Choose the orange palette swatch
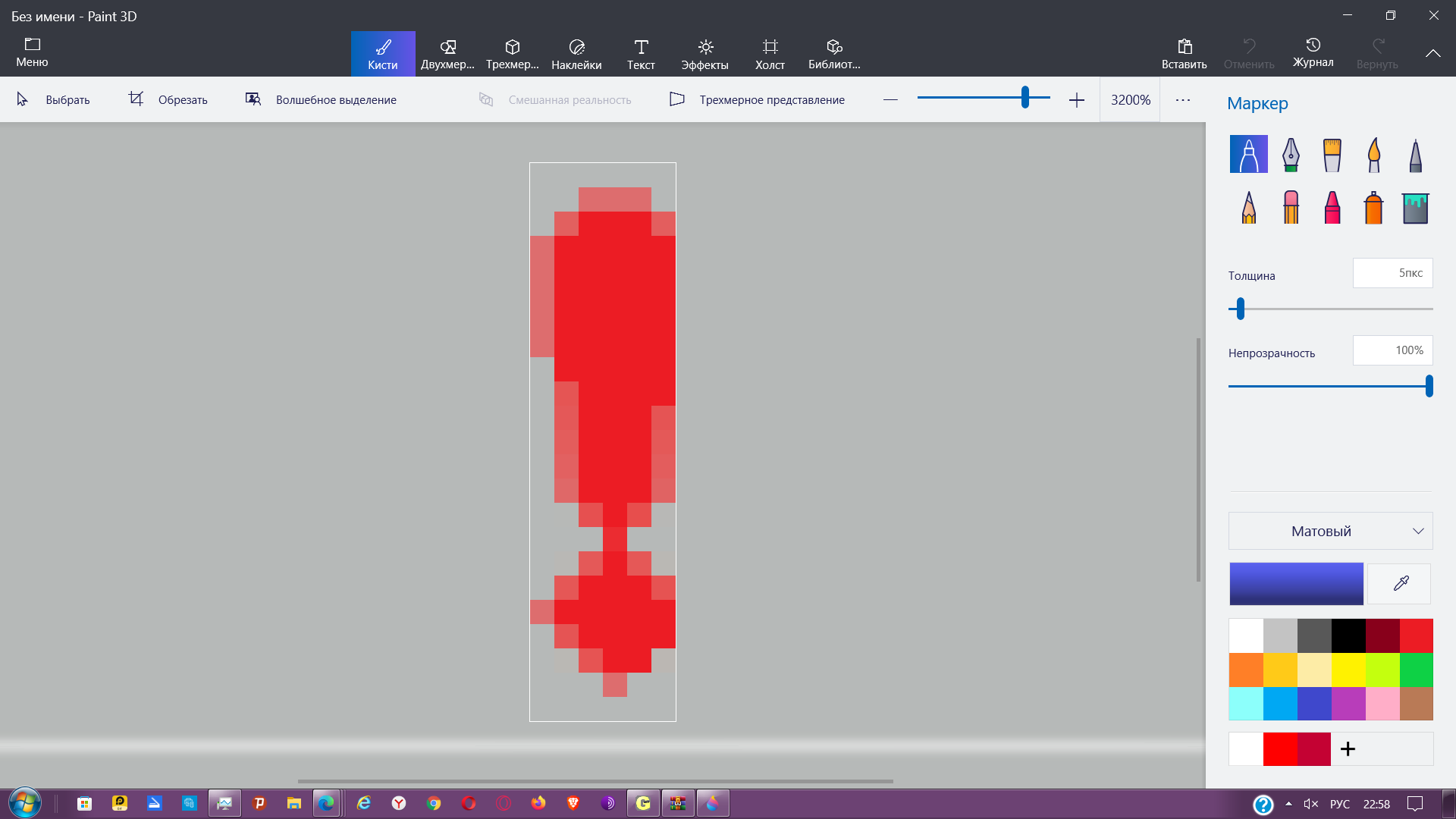 [x=1246, y=670]
